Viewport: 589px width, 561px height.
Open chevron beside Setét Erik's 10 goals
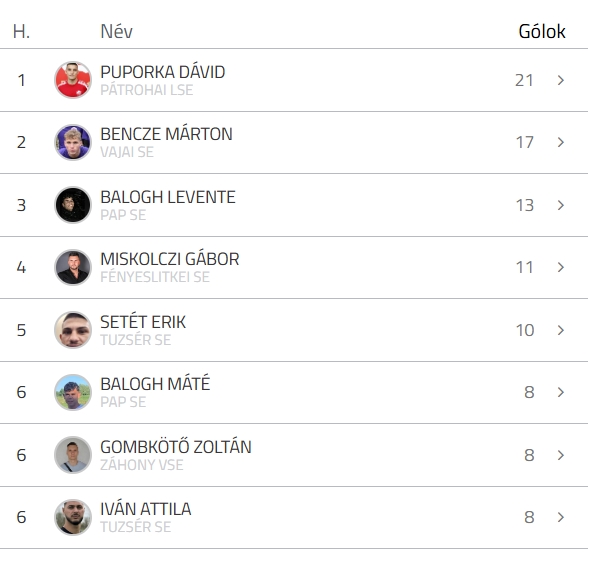click(x=561, y=330)
